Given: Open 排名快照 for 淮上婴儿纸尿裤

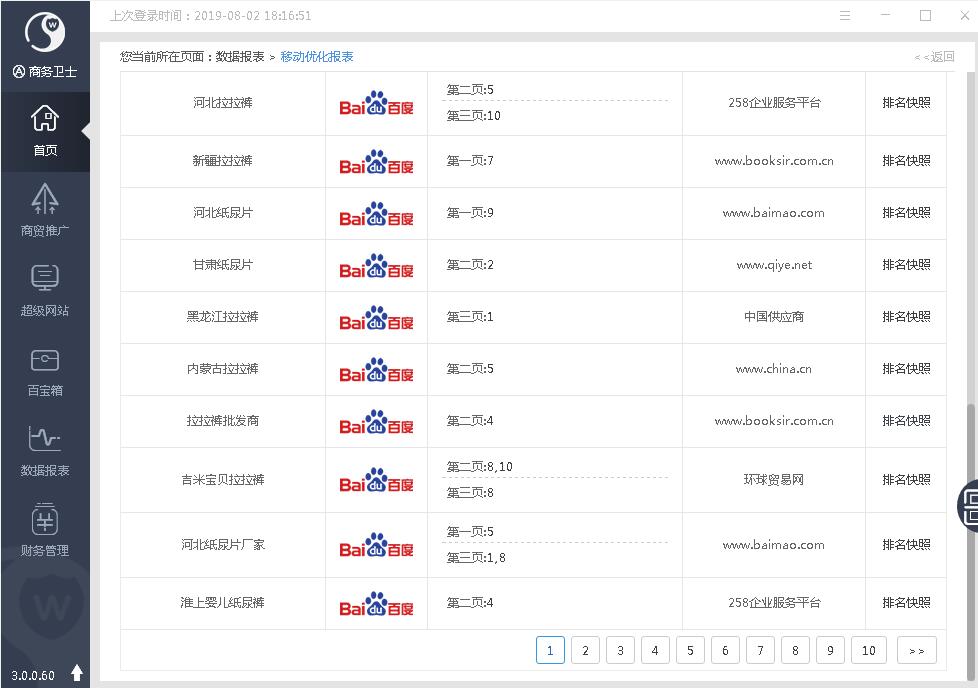Looking at the screenshot, I should point(905,603).
